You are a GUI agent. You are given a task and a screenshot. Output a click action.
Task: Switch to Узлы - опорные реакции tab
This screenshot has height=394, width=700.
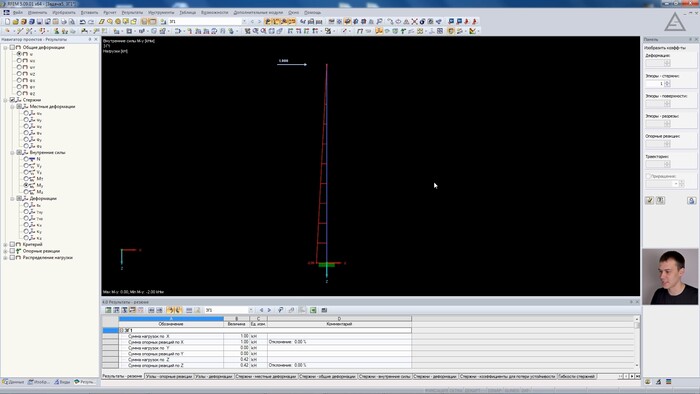[x=169, y=377]
